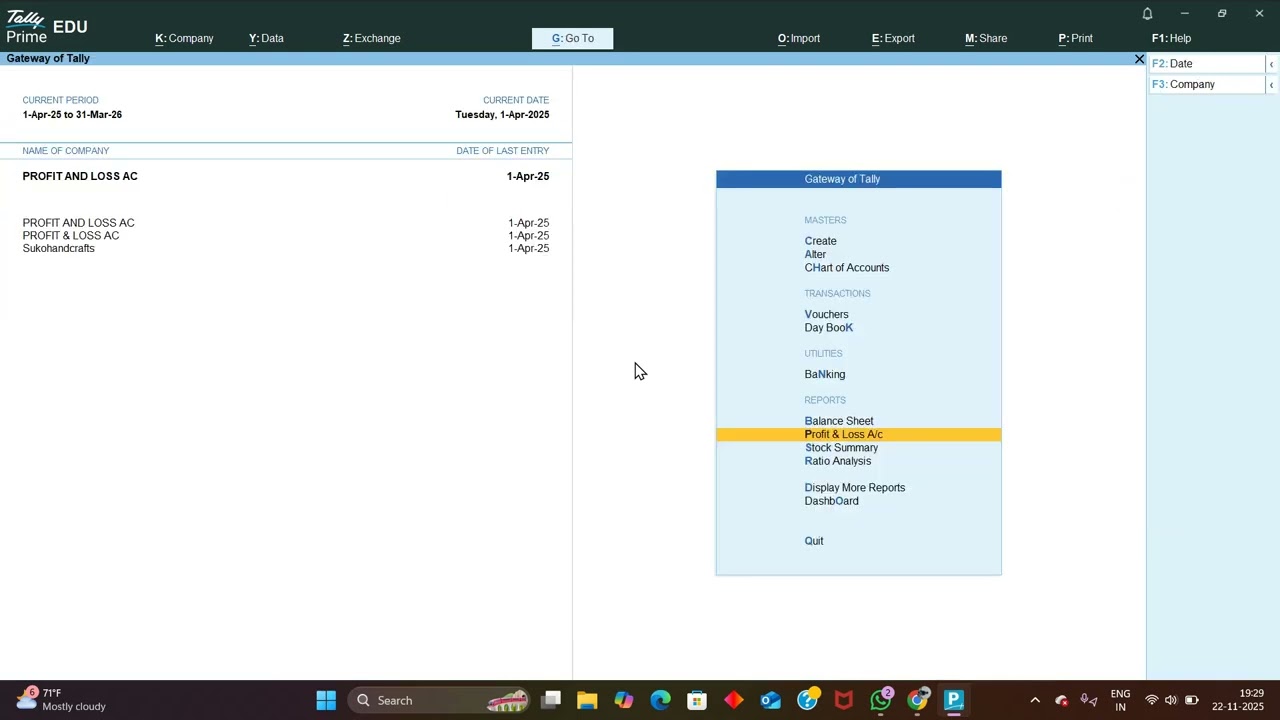Open Vouchers under Transactions
Viewport: 1280px width, 720px height.
pos(826,314)
